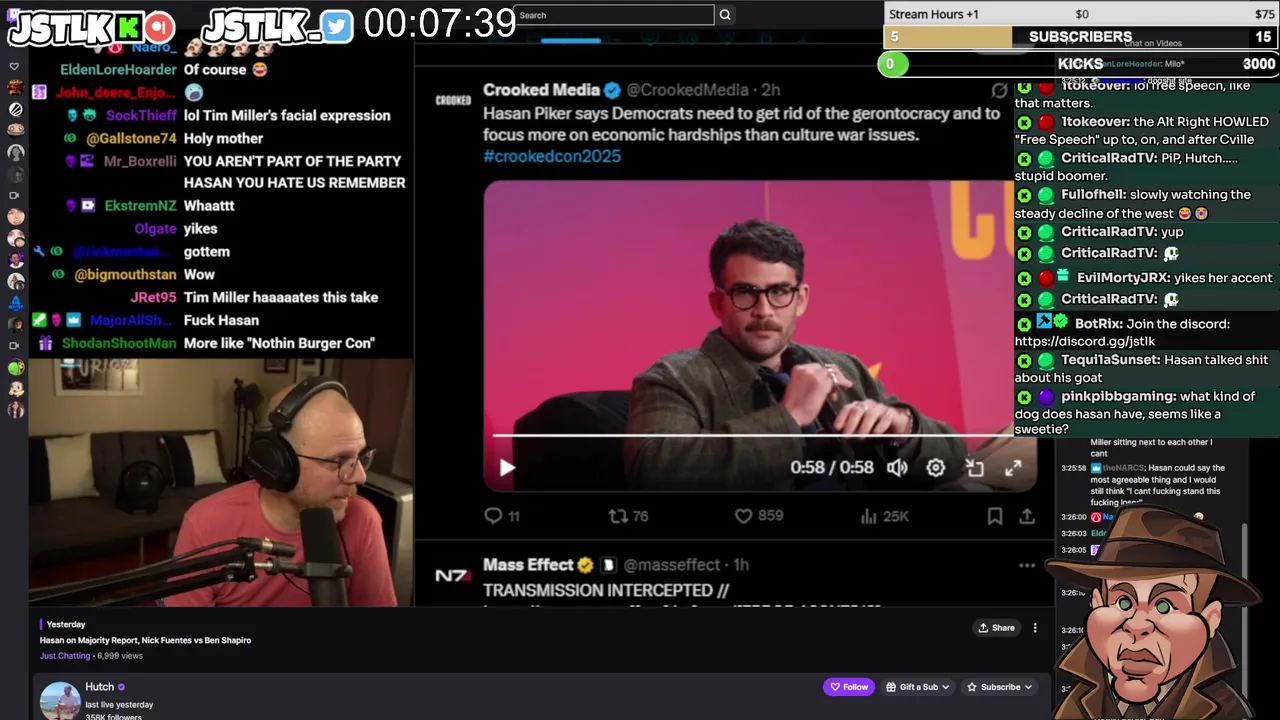The width and height of the screenshot is (1280, 720).
Task: Open Crooked Media profile name
Action: 541,90
